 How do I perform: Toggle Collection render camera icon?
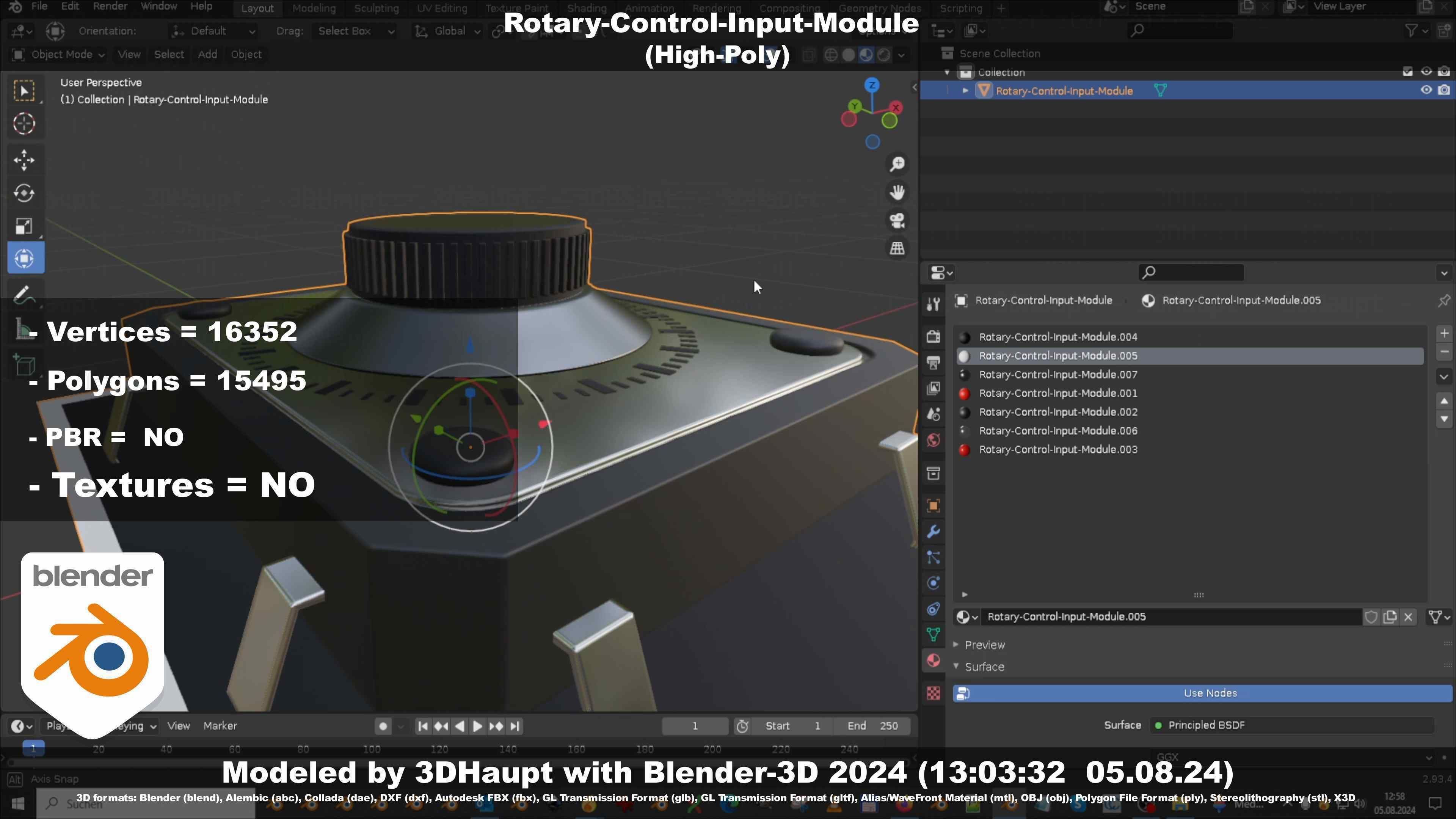point(1443,72)
